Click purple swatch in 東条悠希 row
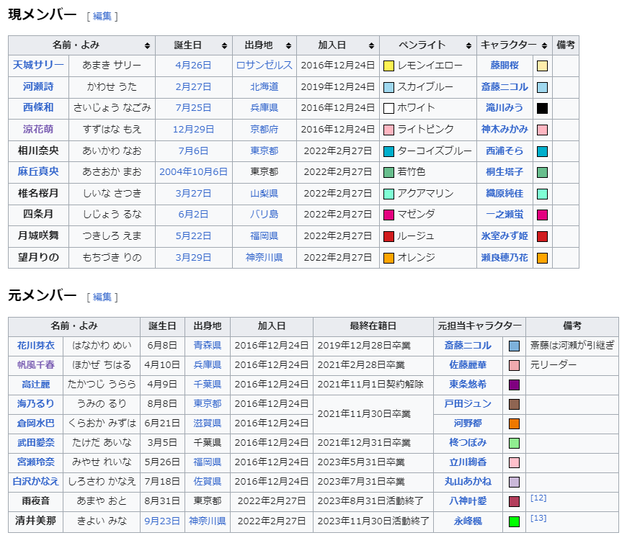Viewport: 640px width, 543px height. pos(514,385)
